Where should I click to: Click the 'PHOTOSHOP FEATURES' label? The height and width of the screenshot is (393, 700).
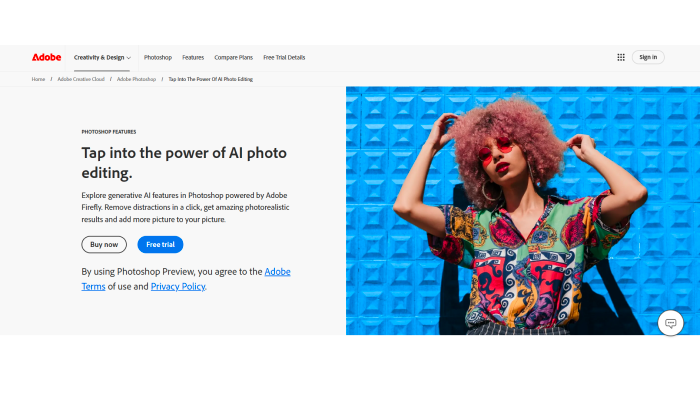coord(109,132)
